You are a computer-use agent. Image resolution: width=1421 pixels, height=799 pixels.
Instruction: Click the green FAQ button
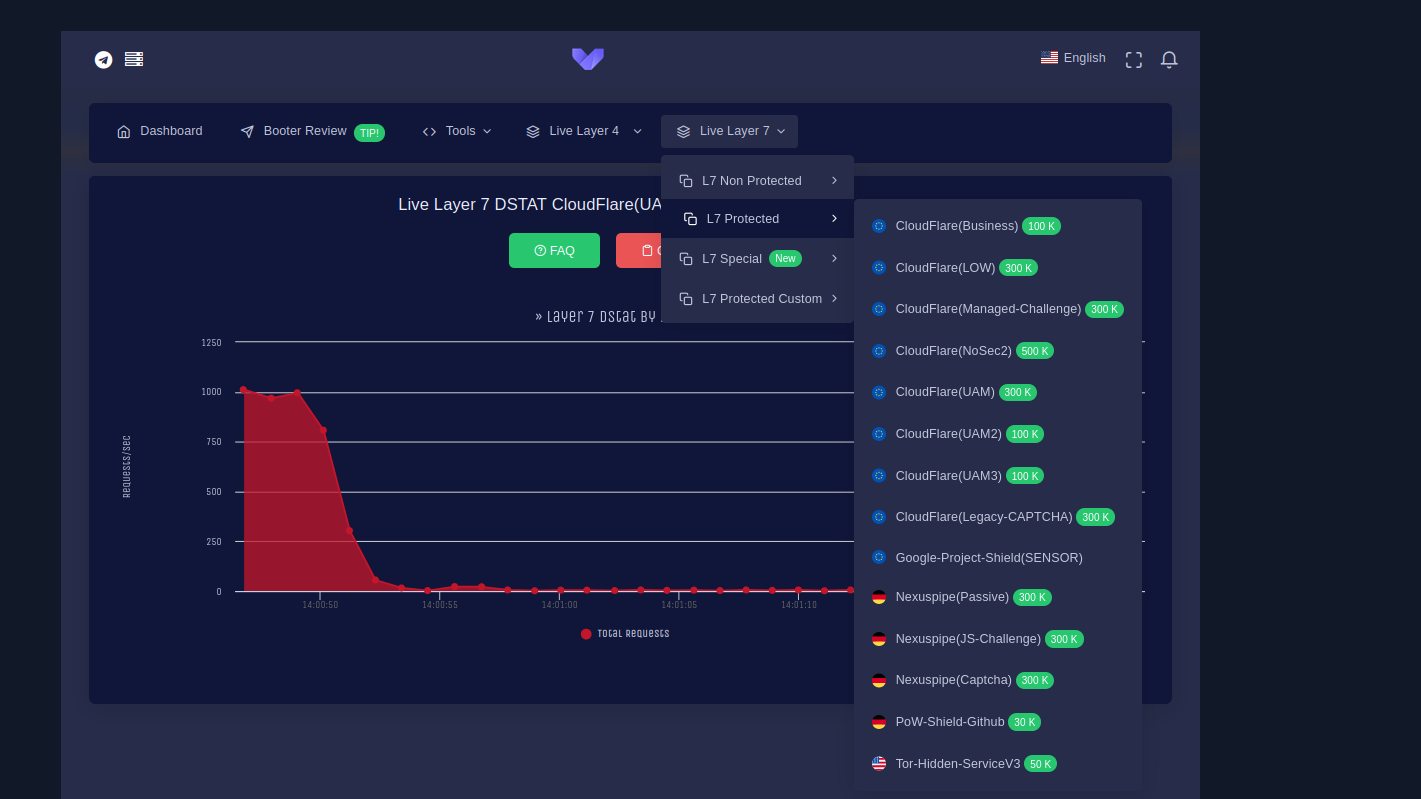coord(554,250)
